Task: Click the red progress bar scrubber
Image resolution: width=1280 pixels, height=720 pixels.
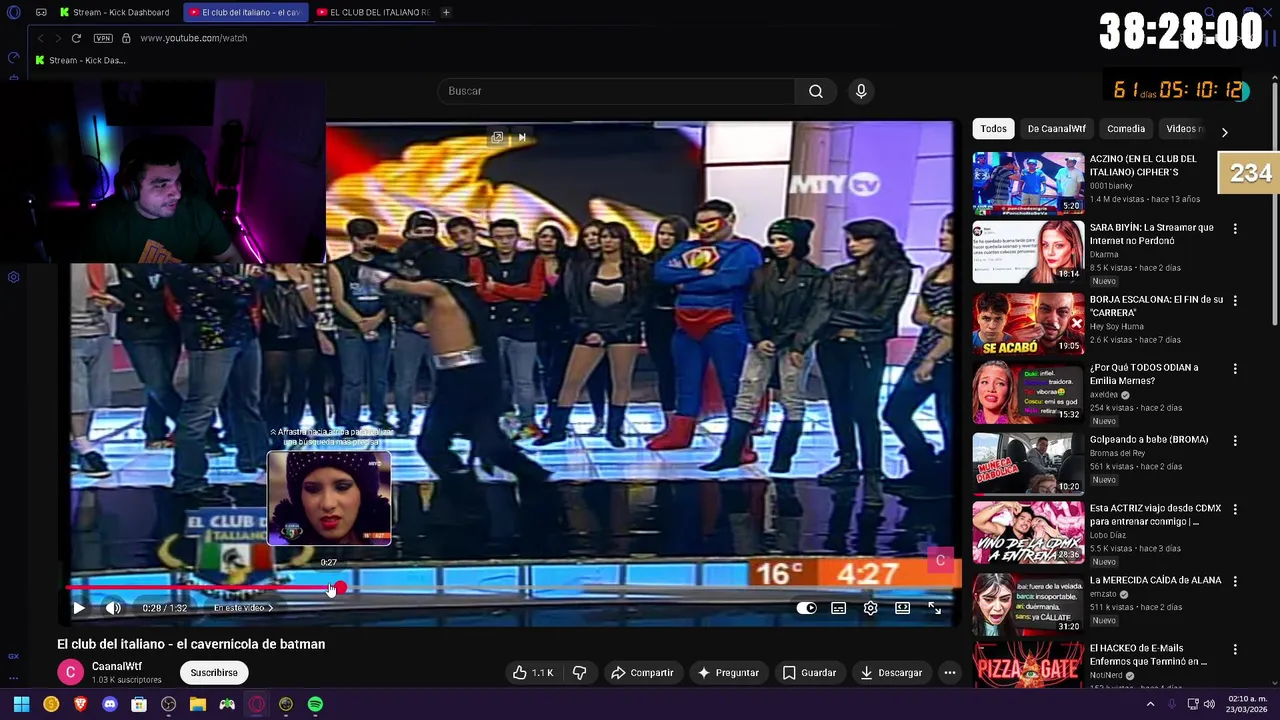Action: coord(340,588)
